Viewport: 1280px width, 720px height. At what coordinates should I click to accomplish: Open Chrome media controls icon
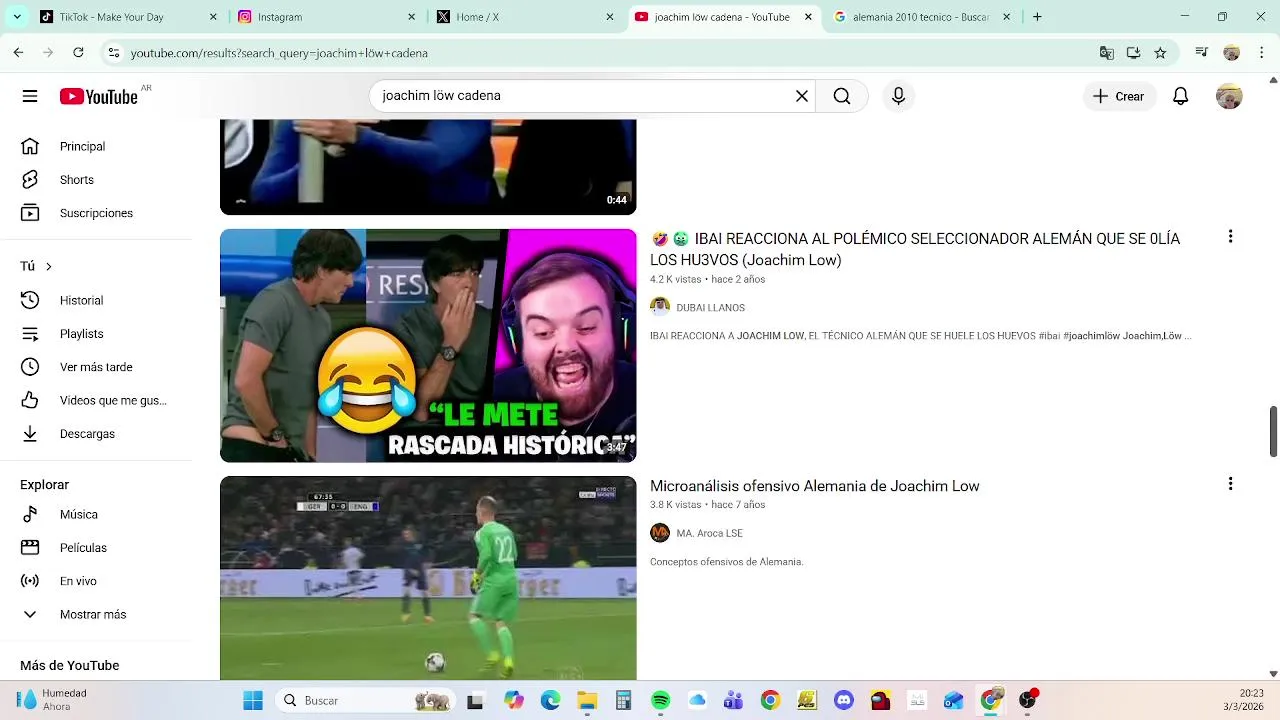pos(1202,53)
